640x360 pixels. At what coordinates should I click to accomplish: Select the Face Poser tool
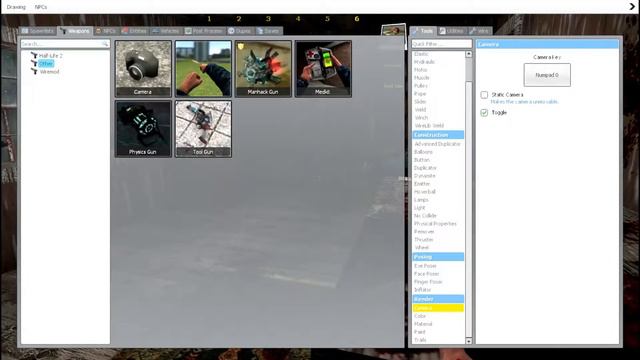[x=427, y=274]
